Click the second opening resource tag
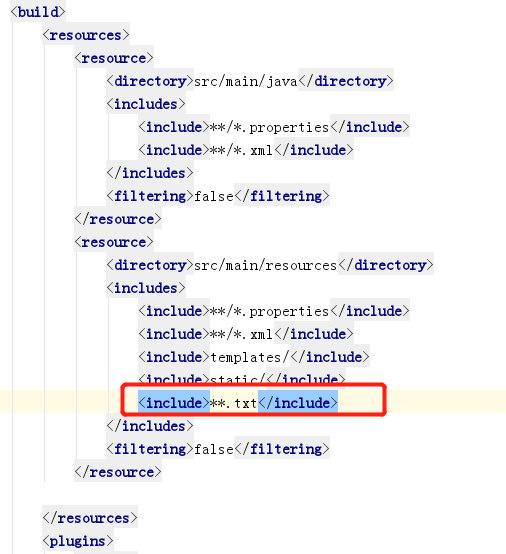506x554 pixels. tap(114, 242)
